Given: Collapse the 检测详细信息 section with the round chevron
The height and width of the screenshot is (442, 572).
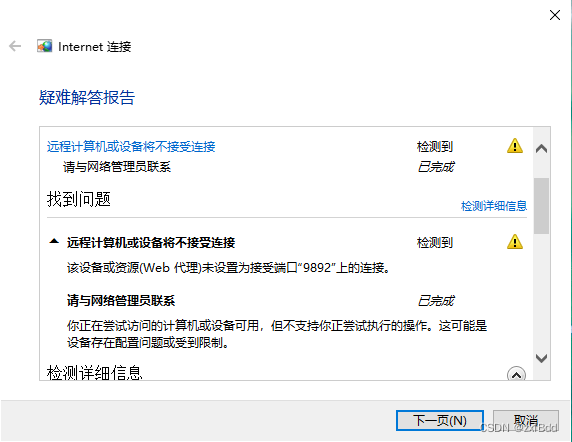Looking at the screenshot, I should point(517,375).
